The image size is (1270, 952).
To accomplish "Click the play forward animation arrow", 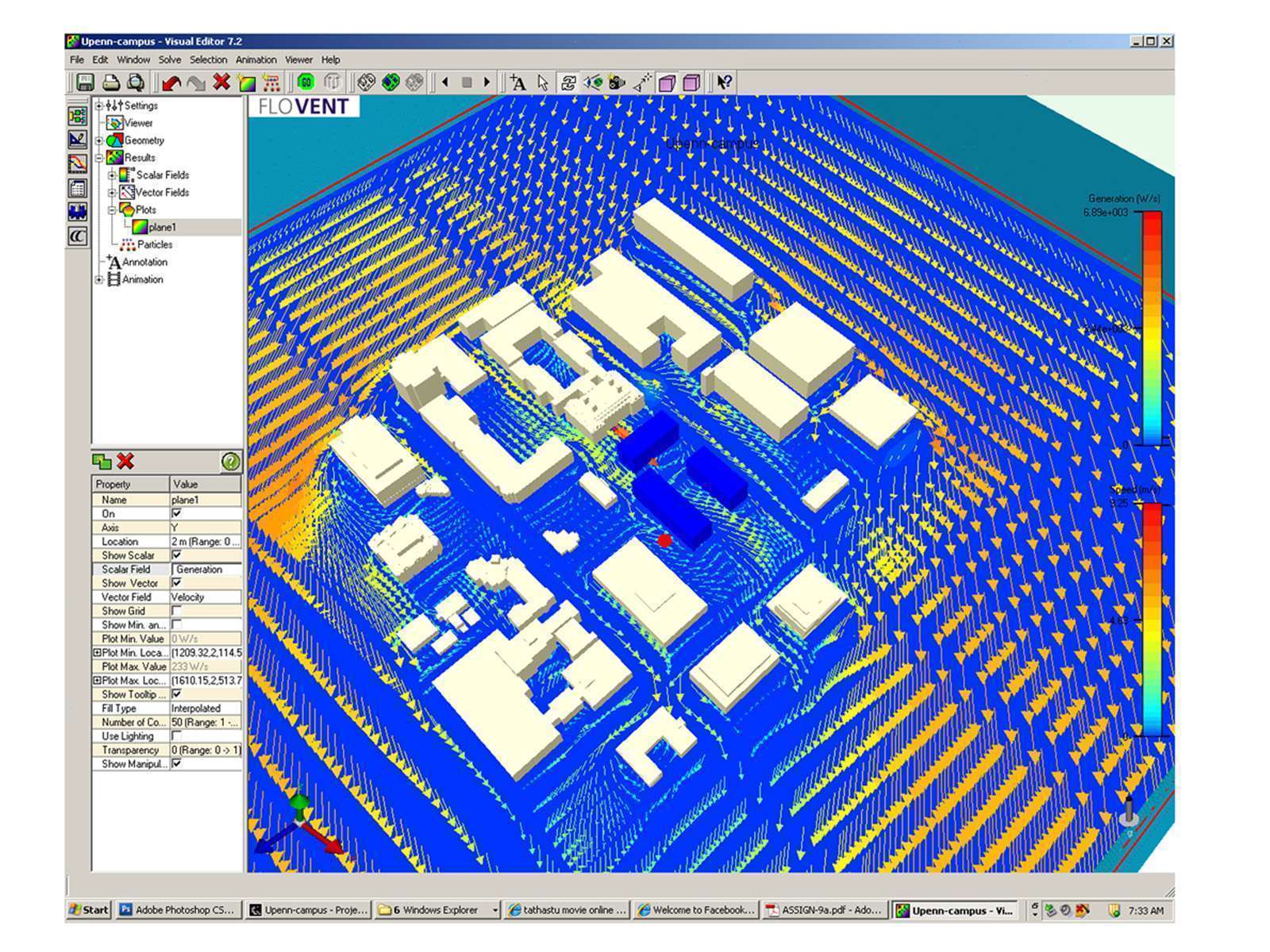I will point(487,82).
